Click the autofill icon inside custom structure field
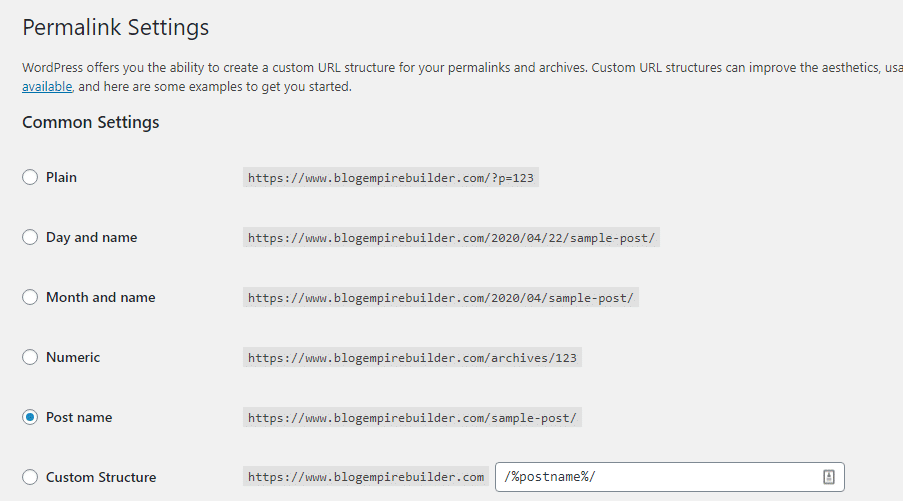The width and height of the screenshot is (903, 501). coord(828,477)
